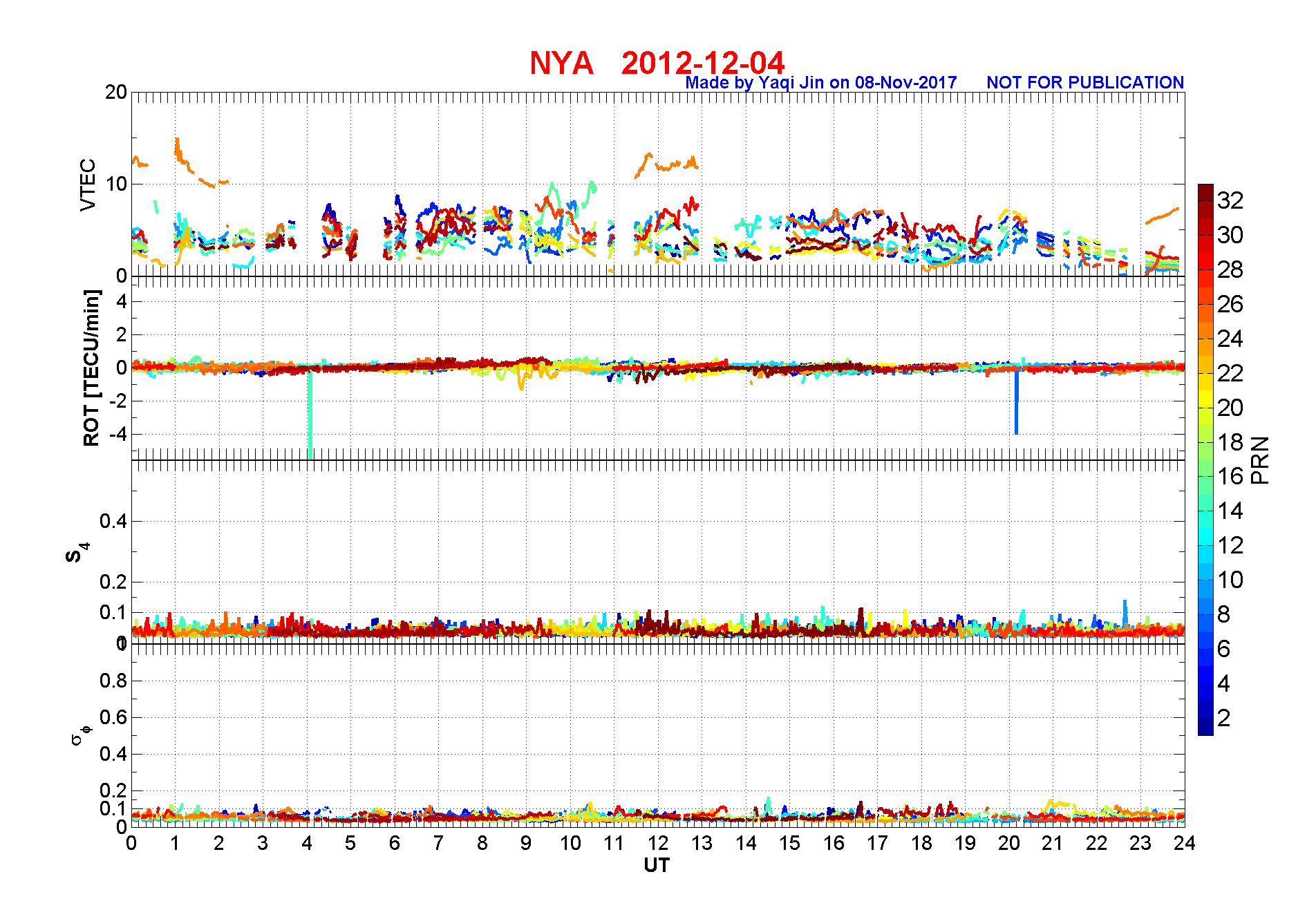Screen dimensions: 1316x919
Task: Click the PRN colorbar tick label 28
Action: pos(1230,269)
